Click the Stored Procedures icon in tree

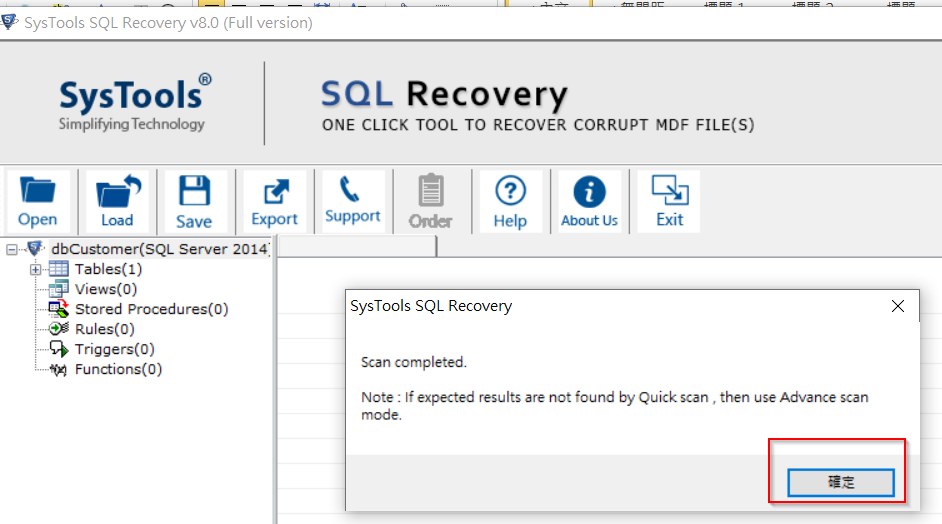tap(59, 309)
